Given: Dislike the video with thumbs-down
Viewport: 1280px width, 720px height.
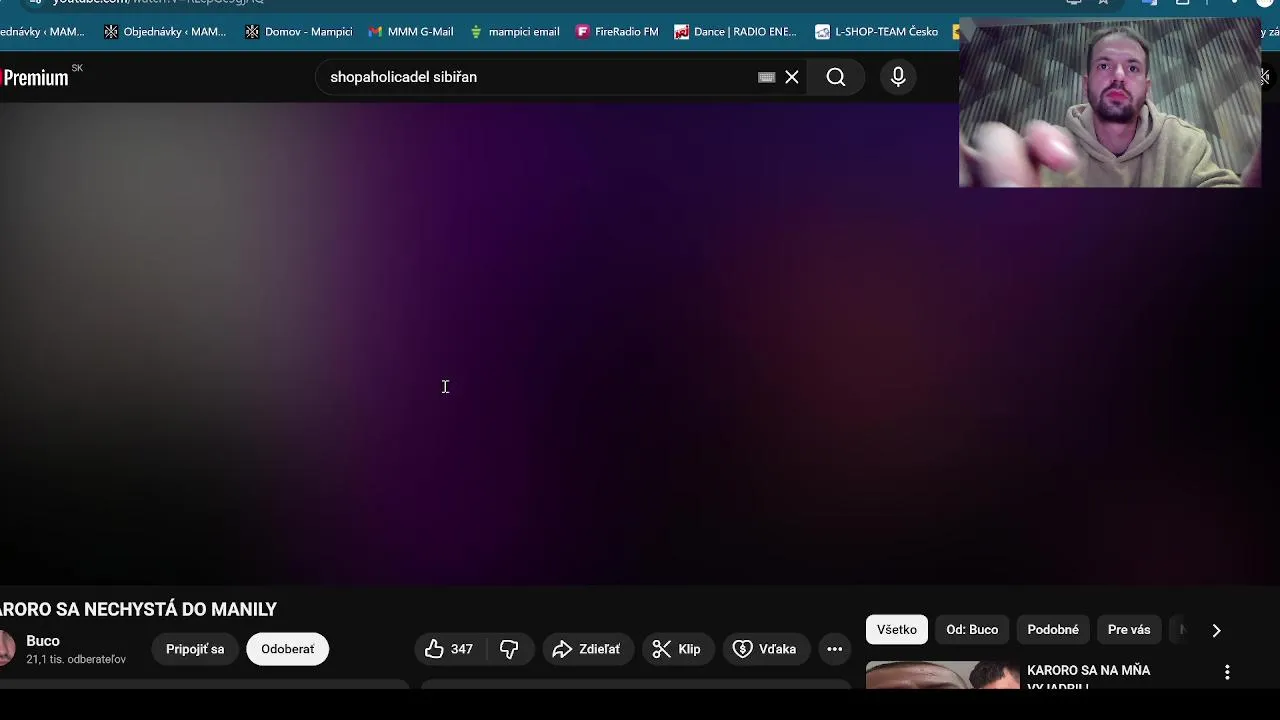Looking at the screenshot, I should pos(510,649).
